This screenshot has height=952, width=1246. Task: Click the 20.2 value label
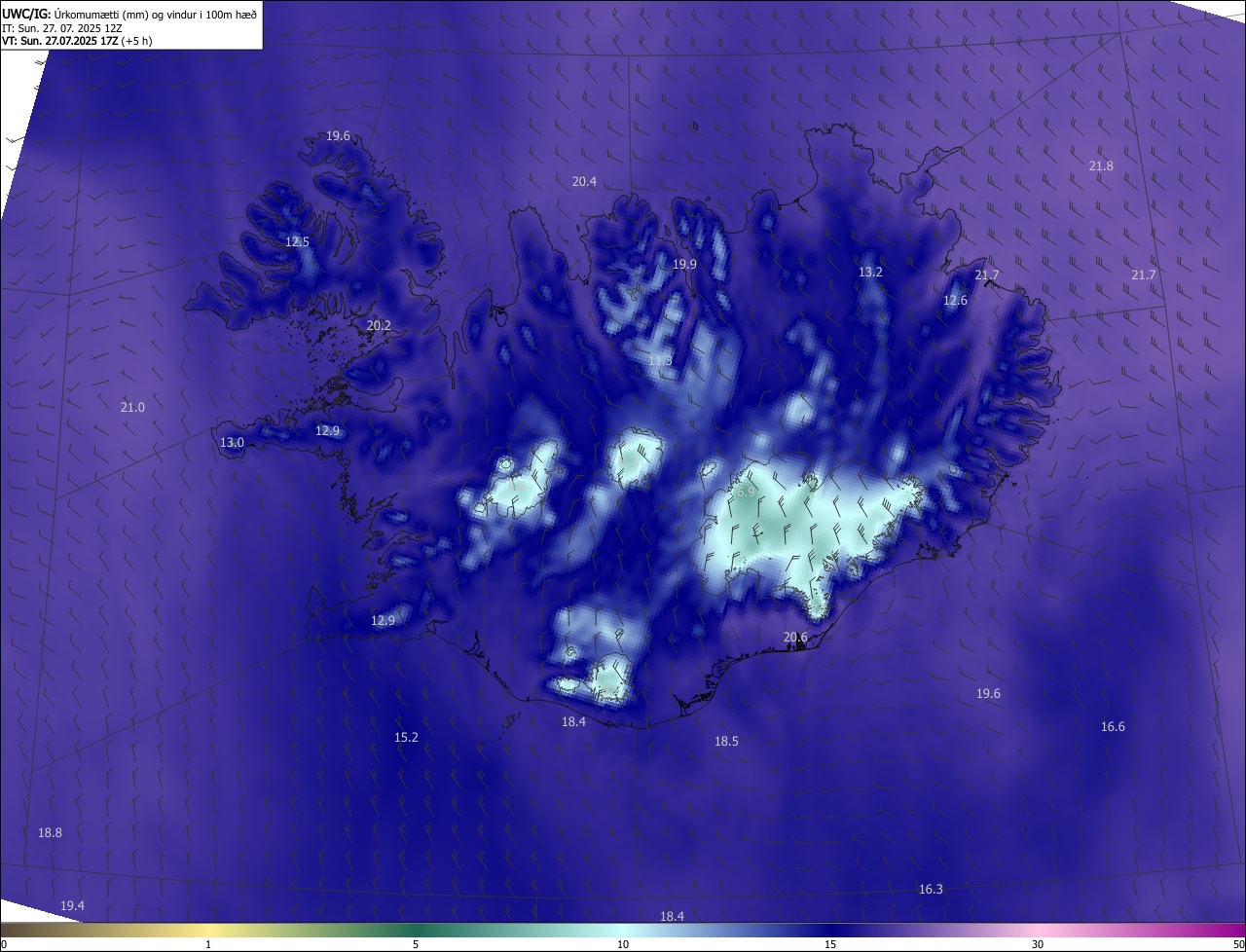[379, 325]
